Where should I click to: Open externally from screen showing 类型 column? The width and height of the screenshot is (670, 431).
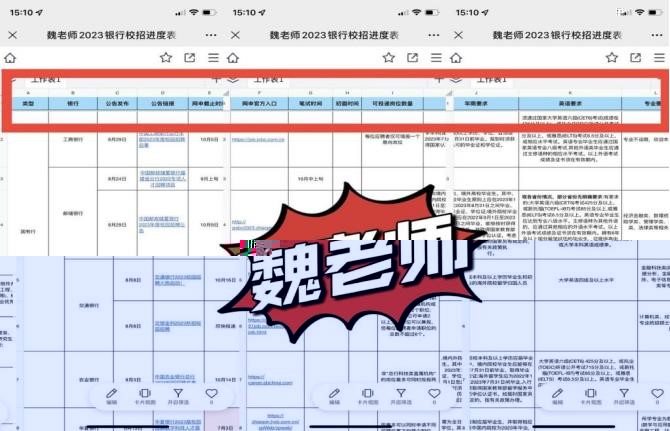click(x=190, y=57)
